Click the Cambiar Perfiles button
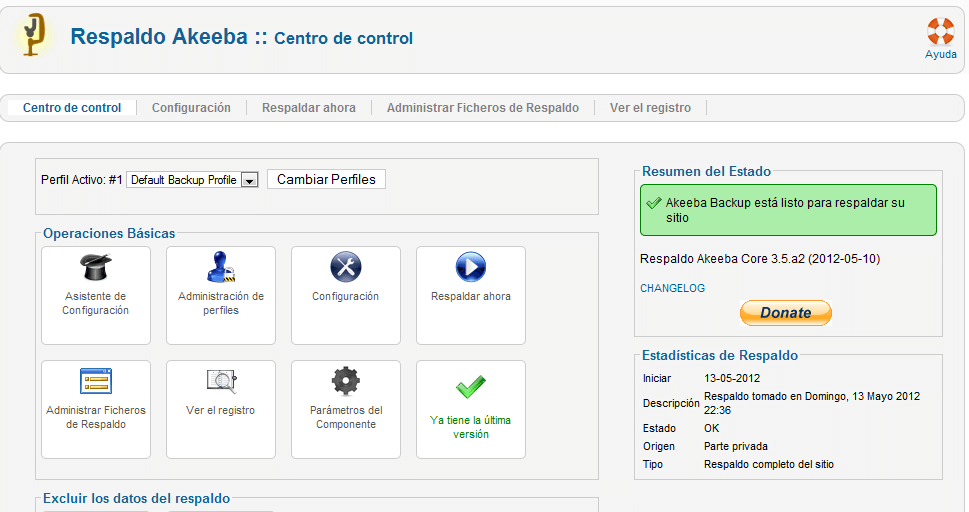969x512 pixels. (326, 179)
